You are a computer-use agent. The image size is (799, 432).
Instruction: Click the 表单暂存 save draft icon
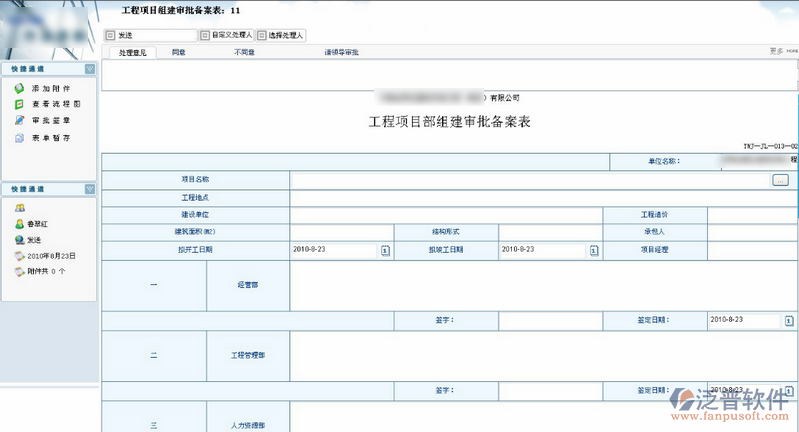pos(20,137)
